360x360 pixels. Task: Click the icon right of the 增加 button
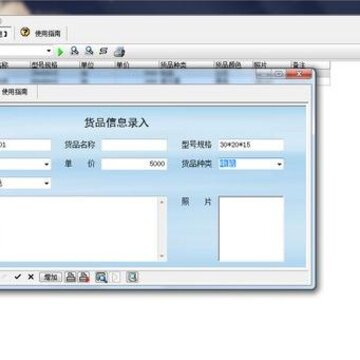(70, 277)
